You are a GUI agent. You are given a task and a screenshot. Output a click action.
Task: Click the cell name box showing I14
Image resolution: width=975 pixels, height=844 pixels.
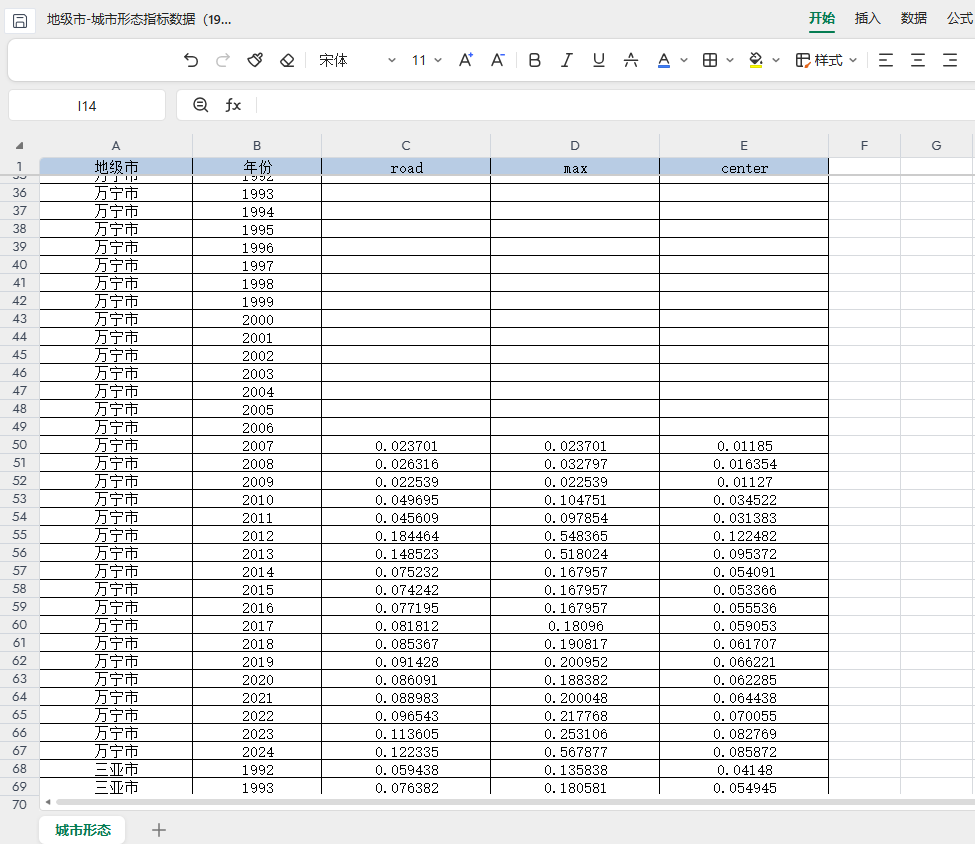[x=87, y=105]
